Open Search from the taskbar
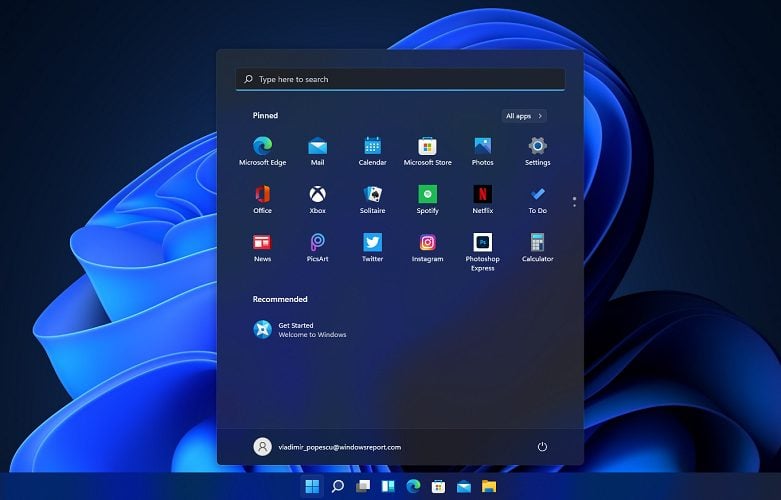This screenshot has height=500, width=781. 338,486
